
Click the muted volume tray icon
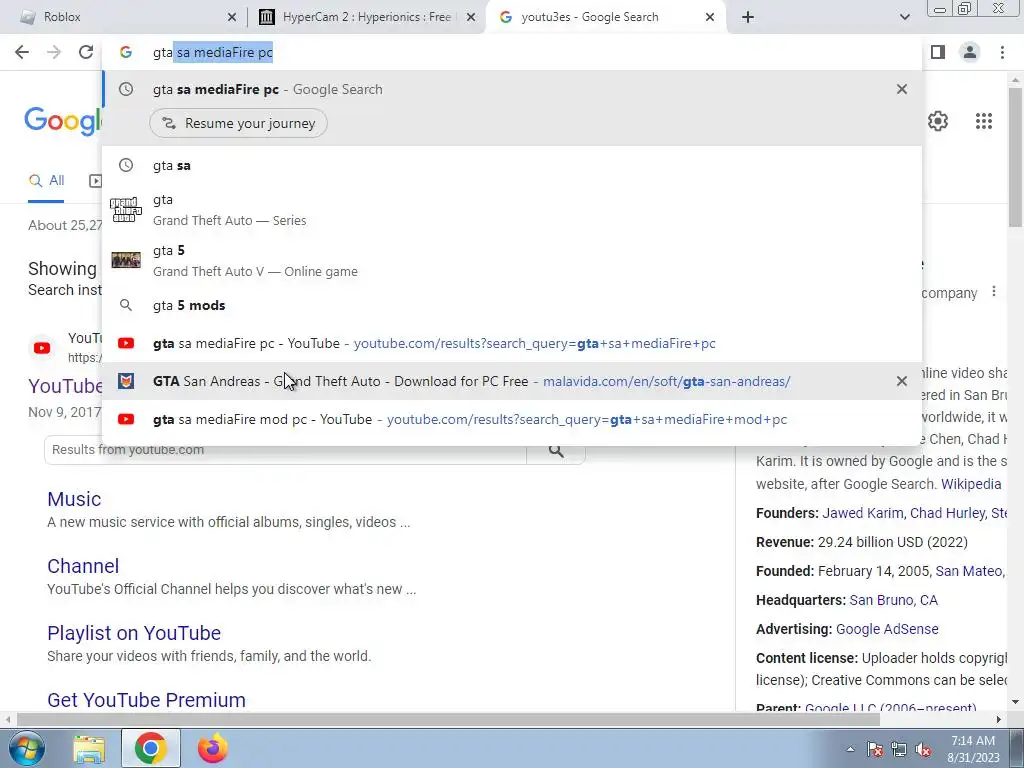pyautogui.click(x=923, y=750)
